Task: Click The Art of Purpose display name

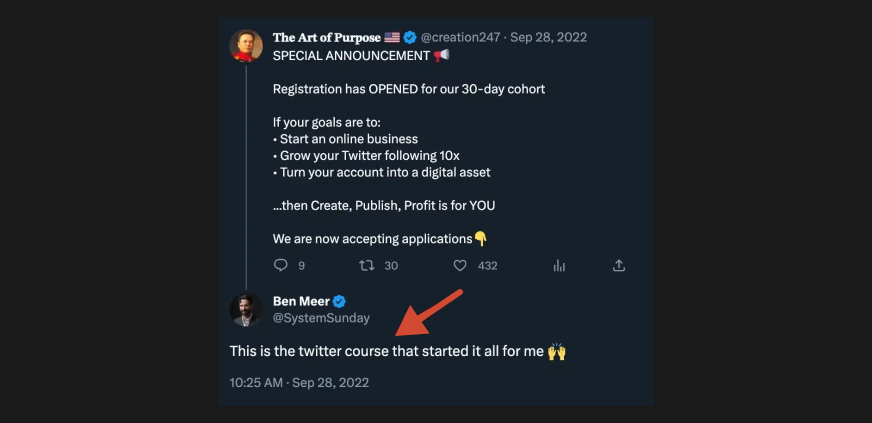Action: click(x=329, y=38)
